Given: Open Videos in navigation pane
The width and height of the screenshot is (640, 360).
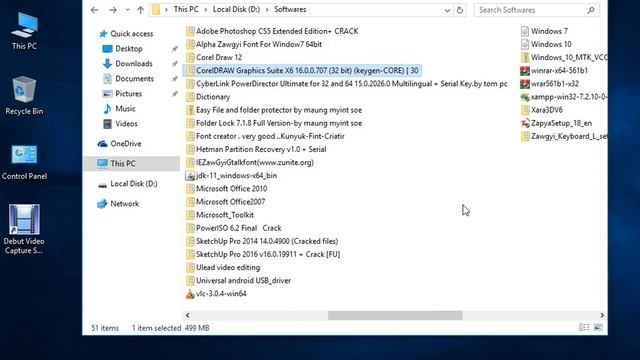Looking at the screenshot, I should (x=120, y=124).
